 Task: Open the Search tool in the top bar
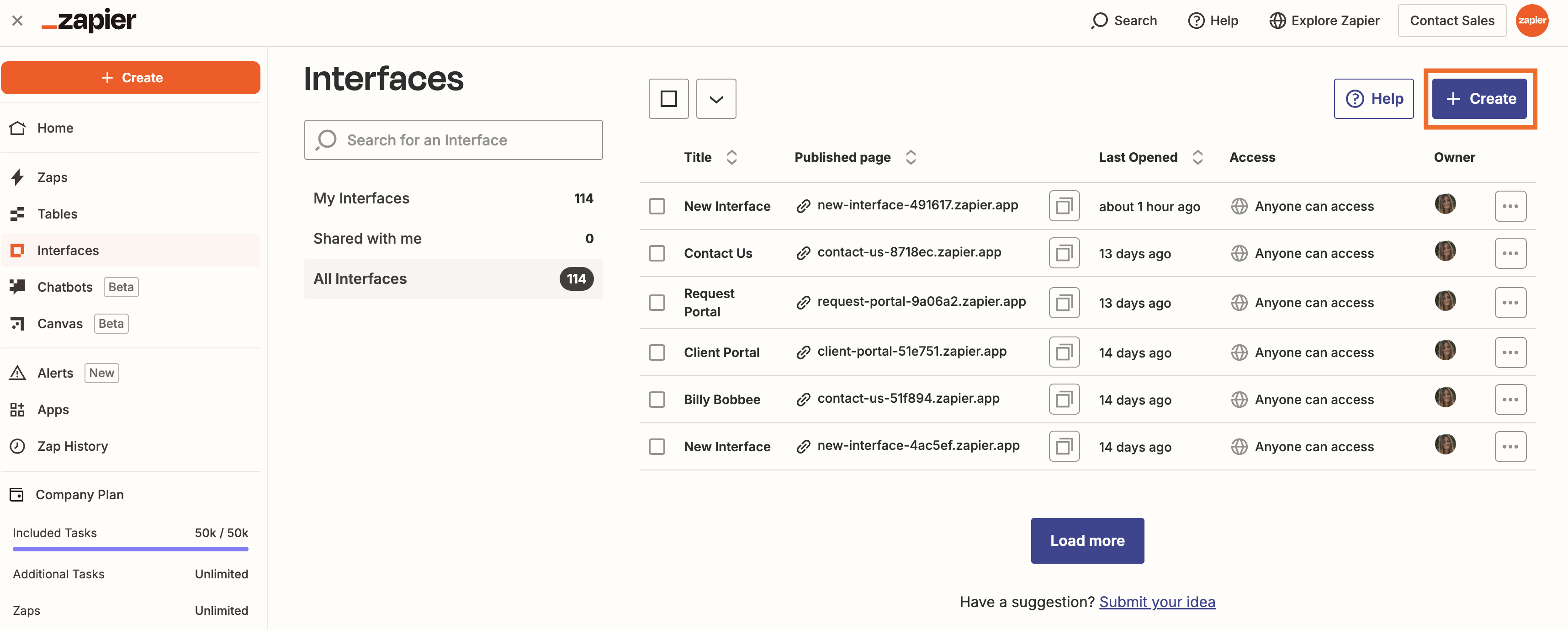[x=1123, y=20]
